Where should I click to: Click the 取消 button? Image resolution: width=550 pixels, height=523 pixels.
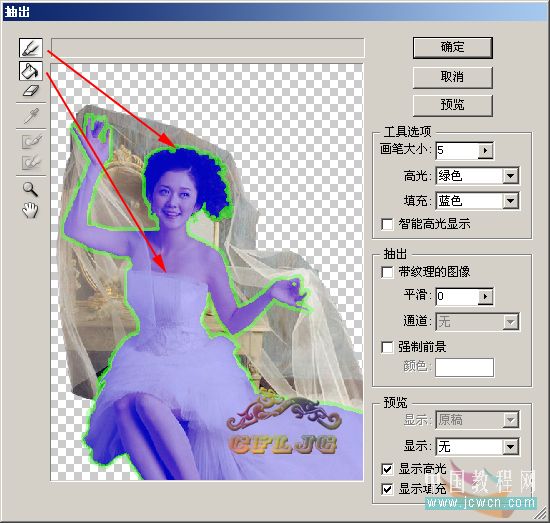tap(452, 78)
